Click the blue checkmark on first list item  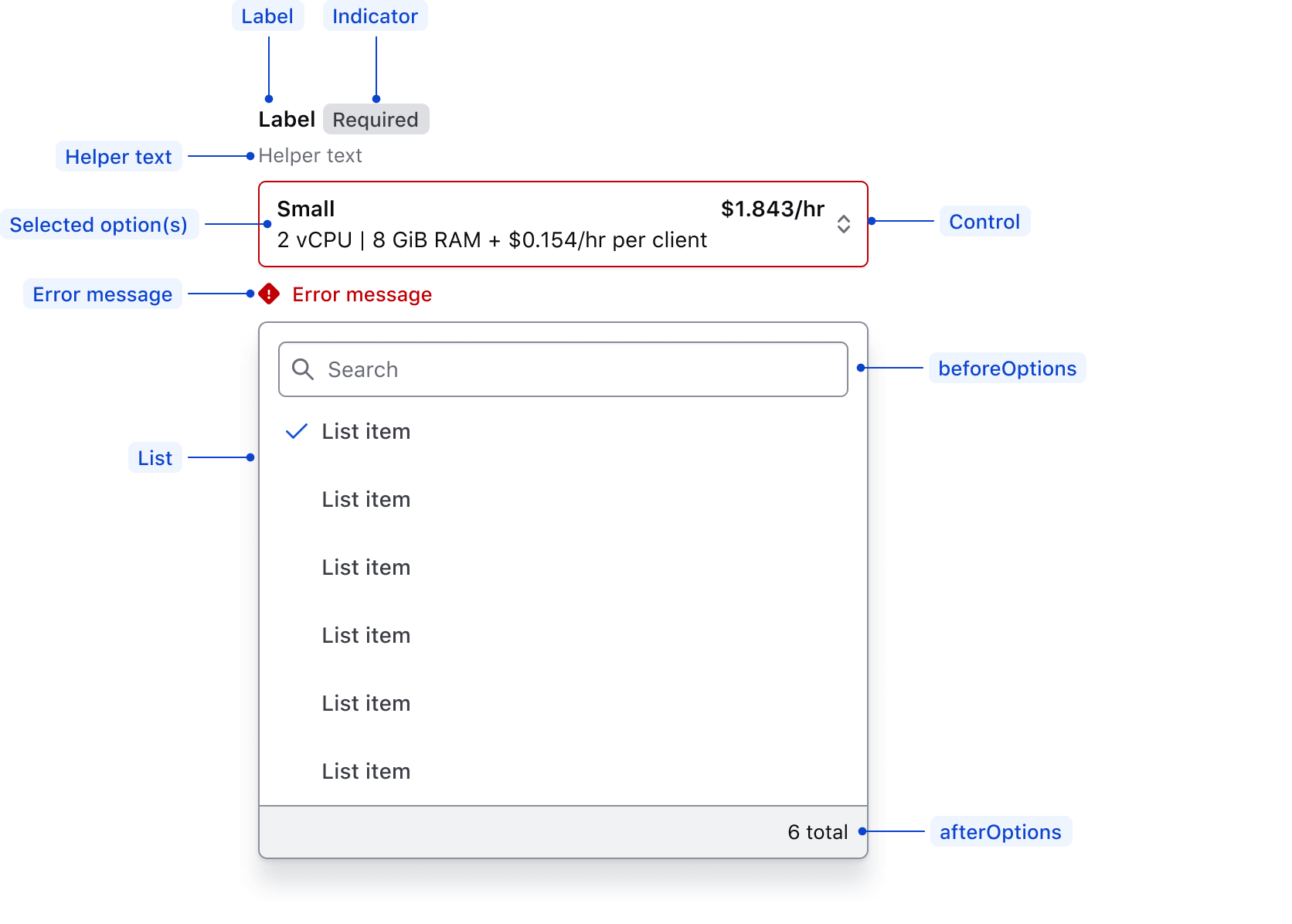click(297, 431)
